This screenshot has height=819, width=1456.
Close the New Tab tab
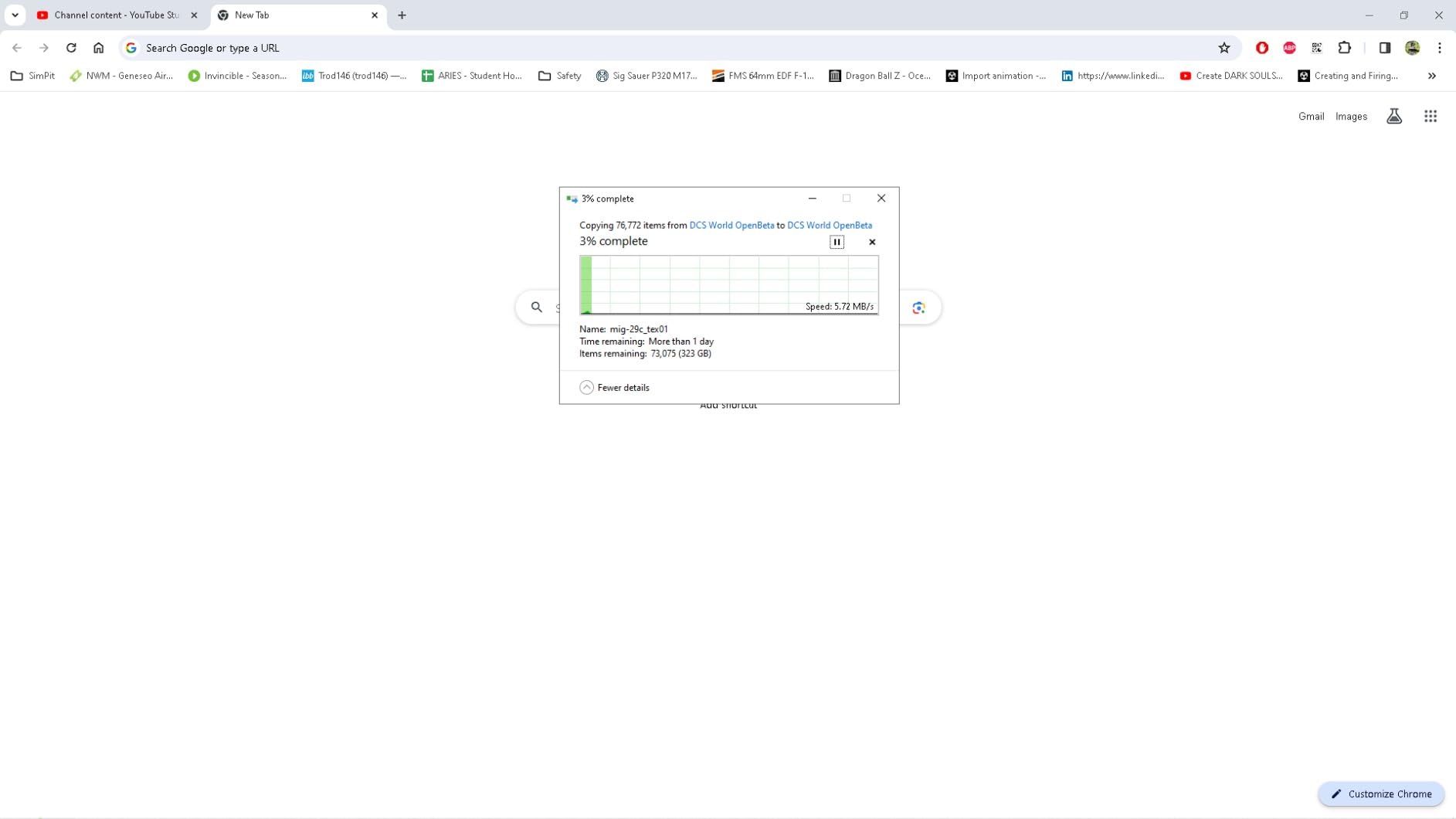375,15
